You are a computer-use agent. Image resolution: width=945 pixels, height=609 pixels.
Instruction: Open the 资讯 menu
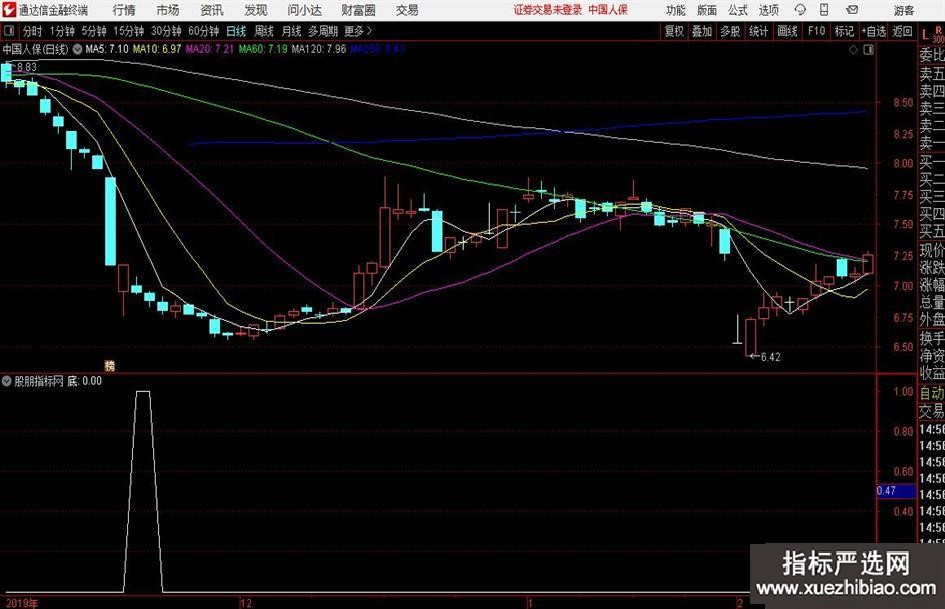[212, 10]
